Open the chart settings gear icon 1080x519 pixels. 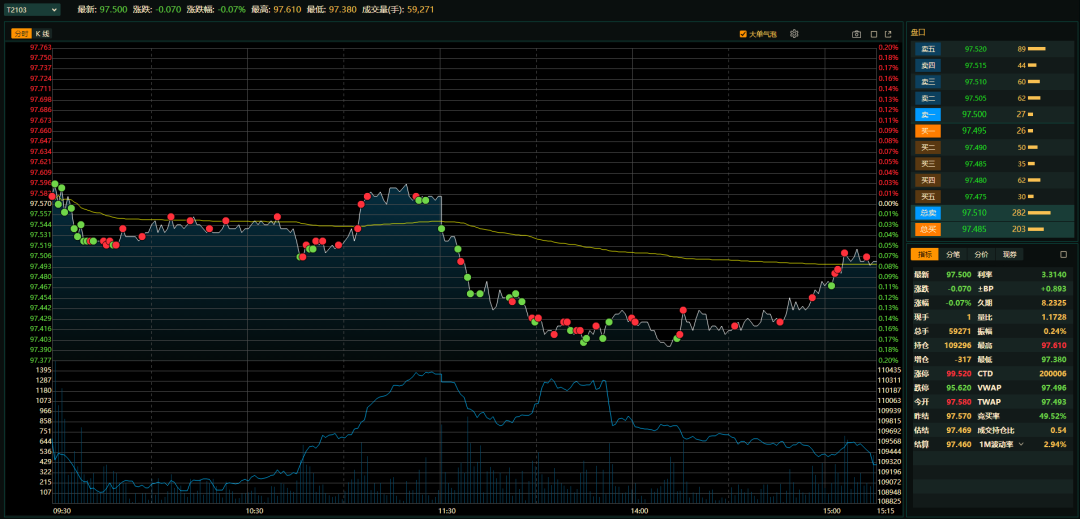click(794, 34)
